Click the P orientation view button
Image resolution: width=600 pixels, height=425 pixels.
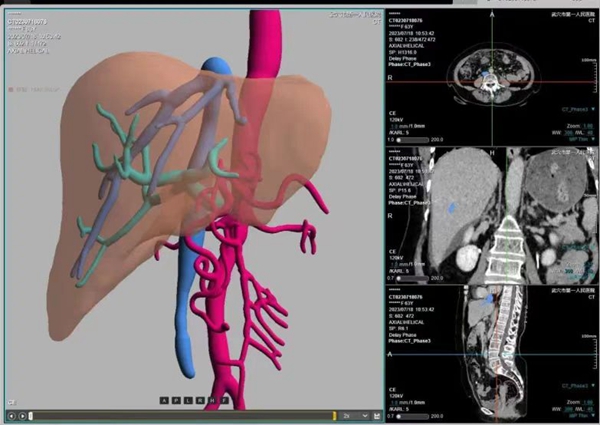click(178, 400)
